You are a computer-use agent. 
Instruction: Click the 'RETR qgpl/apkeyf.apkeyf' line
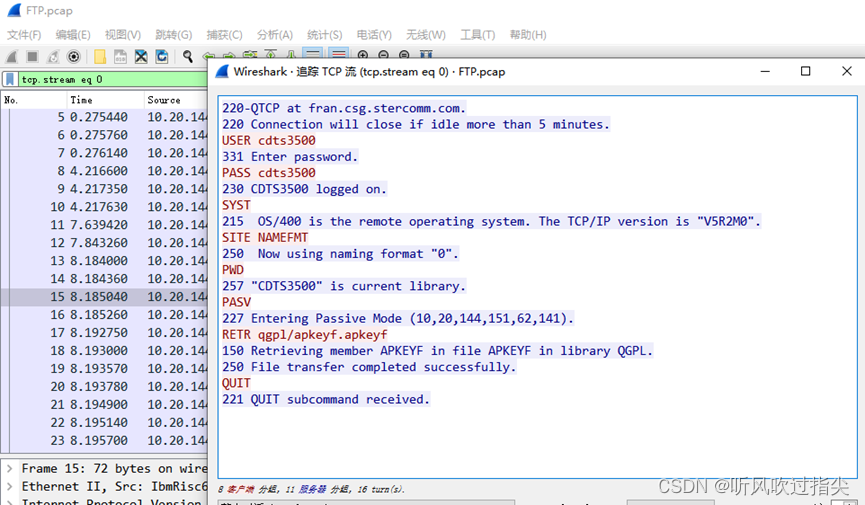pos(305,335)
